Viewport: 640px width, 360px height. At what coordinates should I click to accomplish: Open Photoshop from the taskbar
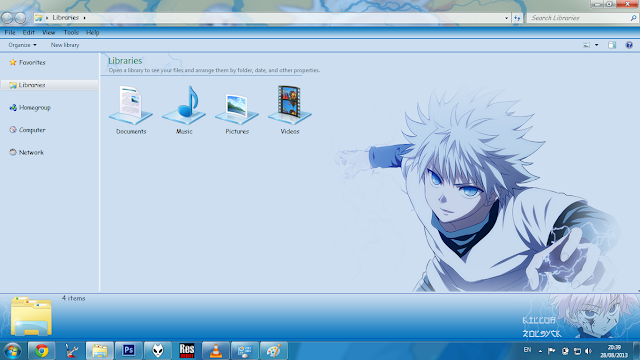[129, 351]
